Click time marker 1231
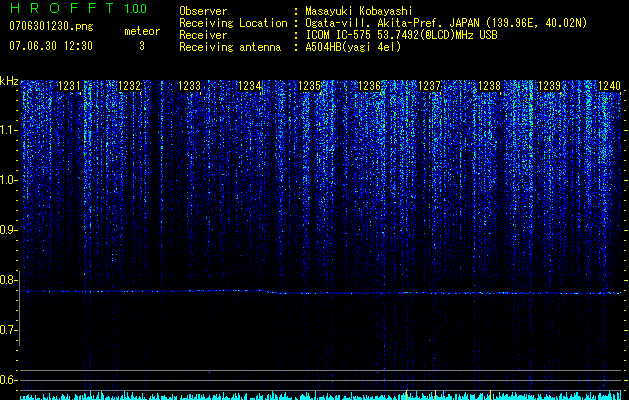629x400 pixels. [69, 86]
